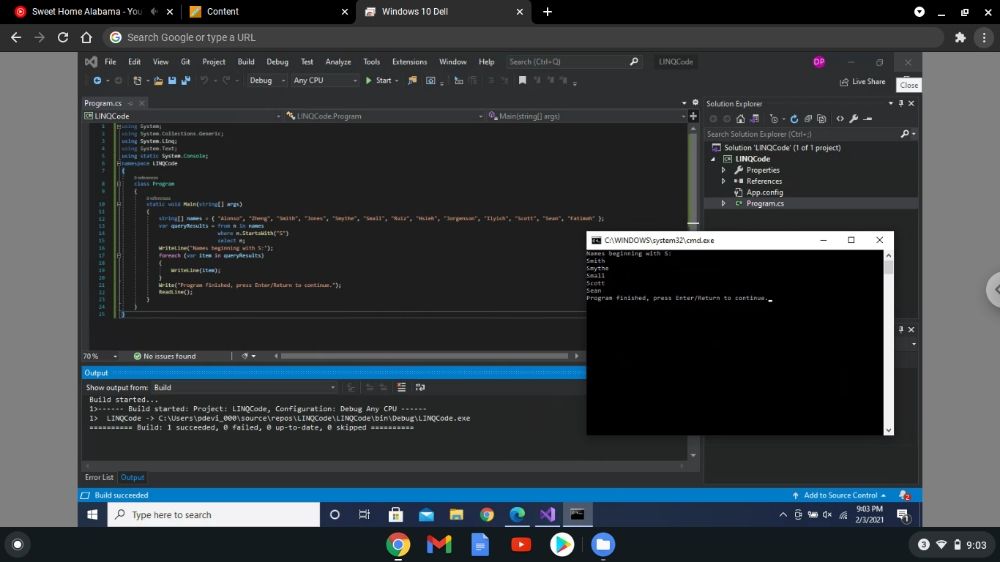The image size is (1000, 562).
Task: Click the Save icon in Visual Studio toolbar
Action: (172, 80)
